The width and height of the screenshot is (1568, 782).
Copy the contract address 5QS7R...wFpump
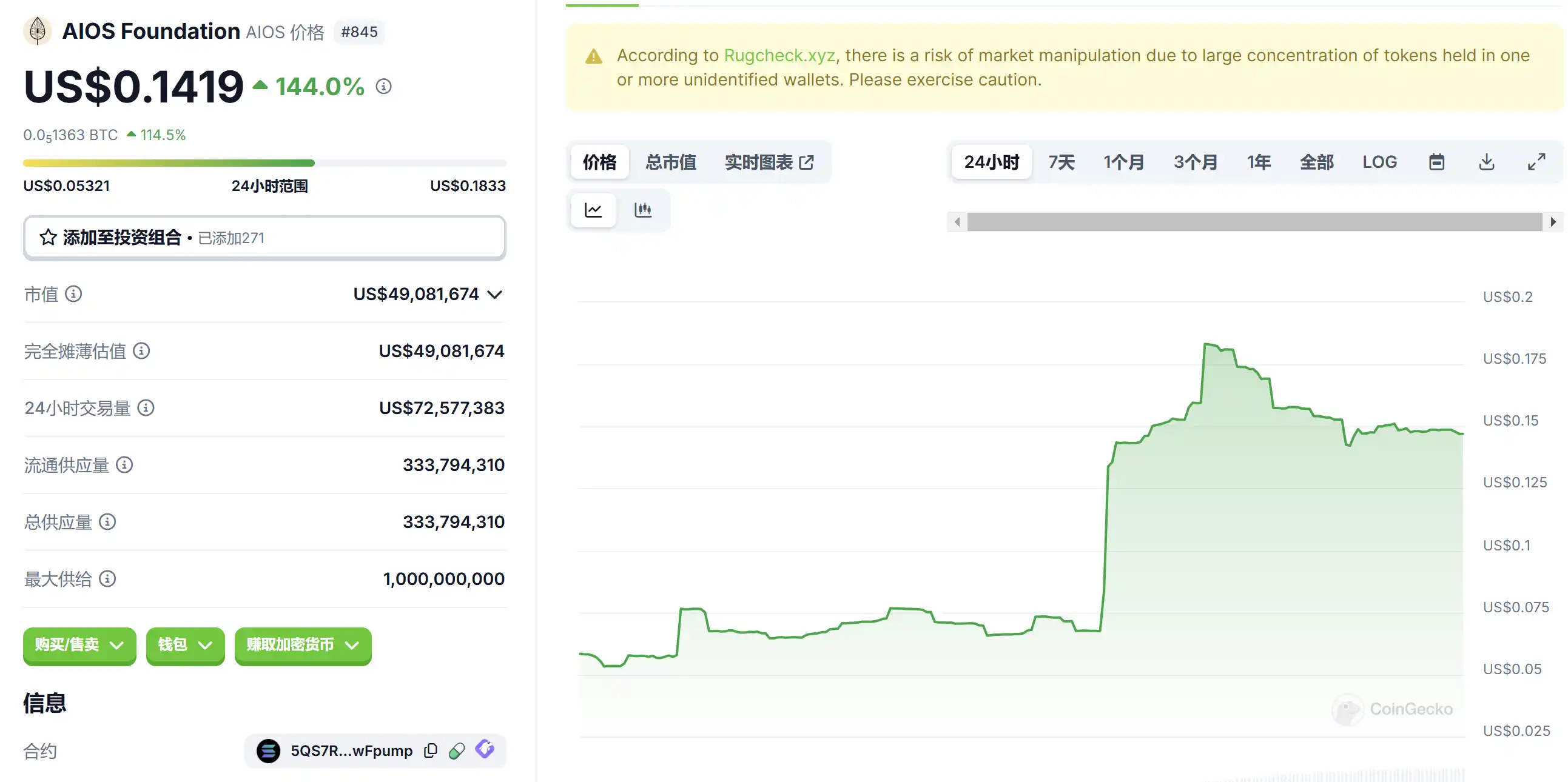coord(430,751)
